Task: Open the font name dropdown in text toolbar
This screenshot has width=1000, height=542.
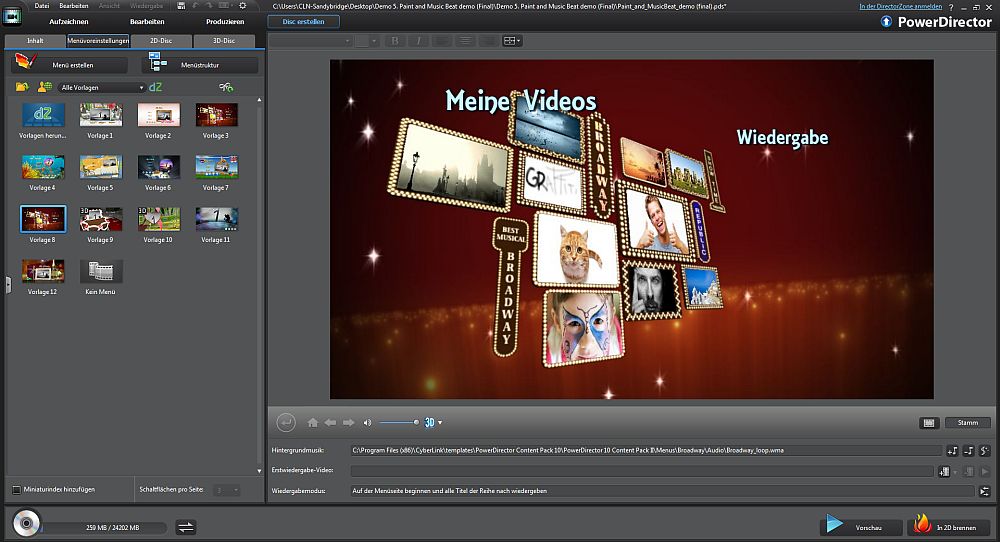Action: (x=311, y=41)
